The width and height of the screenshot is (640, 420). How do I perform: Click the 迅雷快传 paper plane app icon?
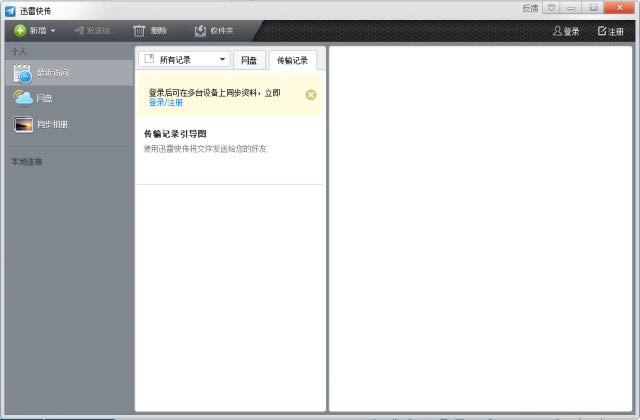(x=10, y=11)
